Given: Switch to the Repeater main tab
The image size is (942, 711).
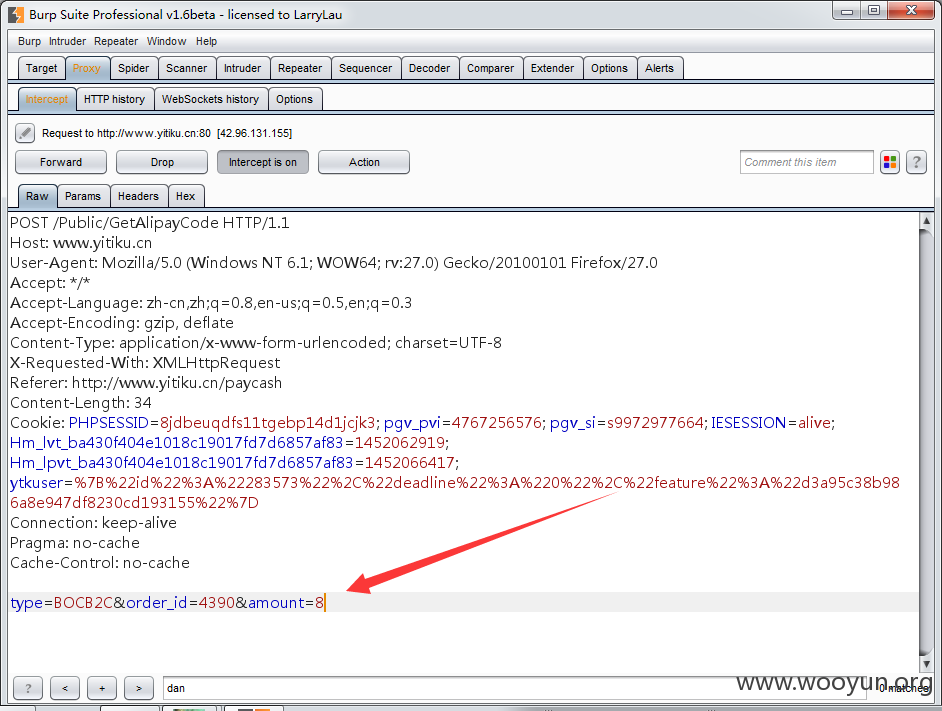Looking at the screenshot, I should [x=300, y=69].
